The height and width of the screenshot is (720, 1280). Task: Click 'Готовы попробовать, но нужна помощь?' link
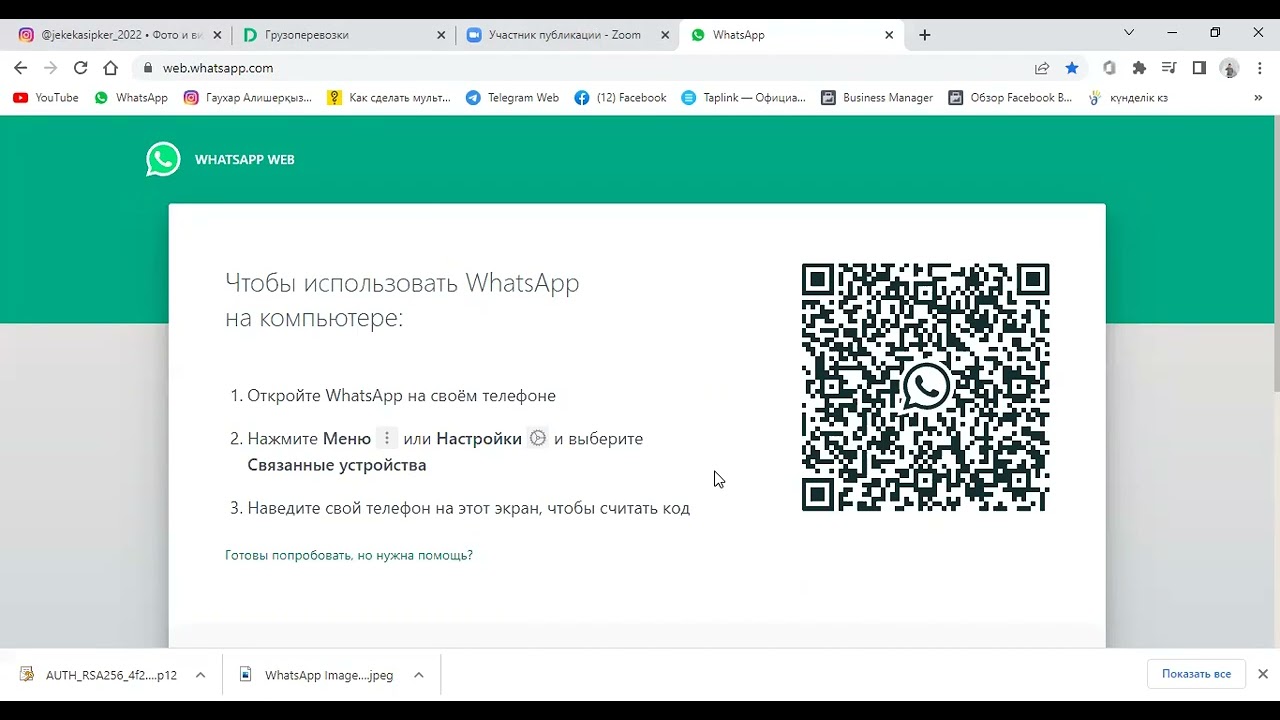[349, 555]
